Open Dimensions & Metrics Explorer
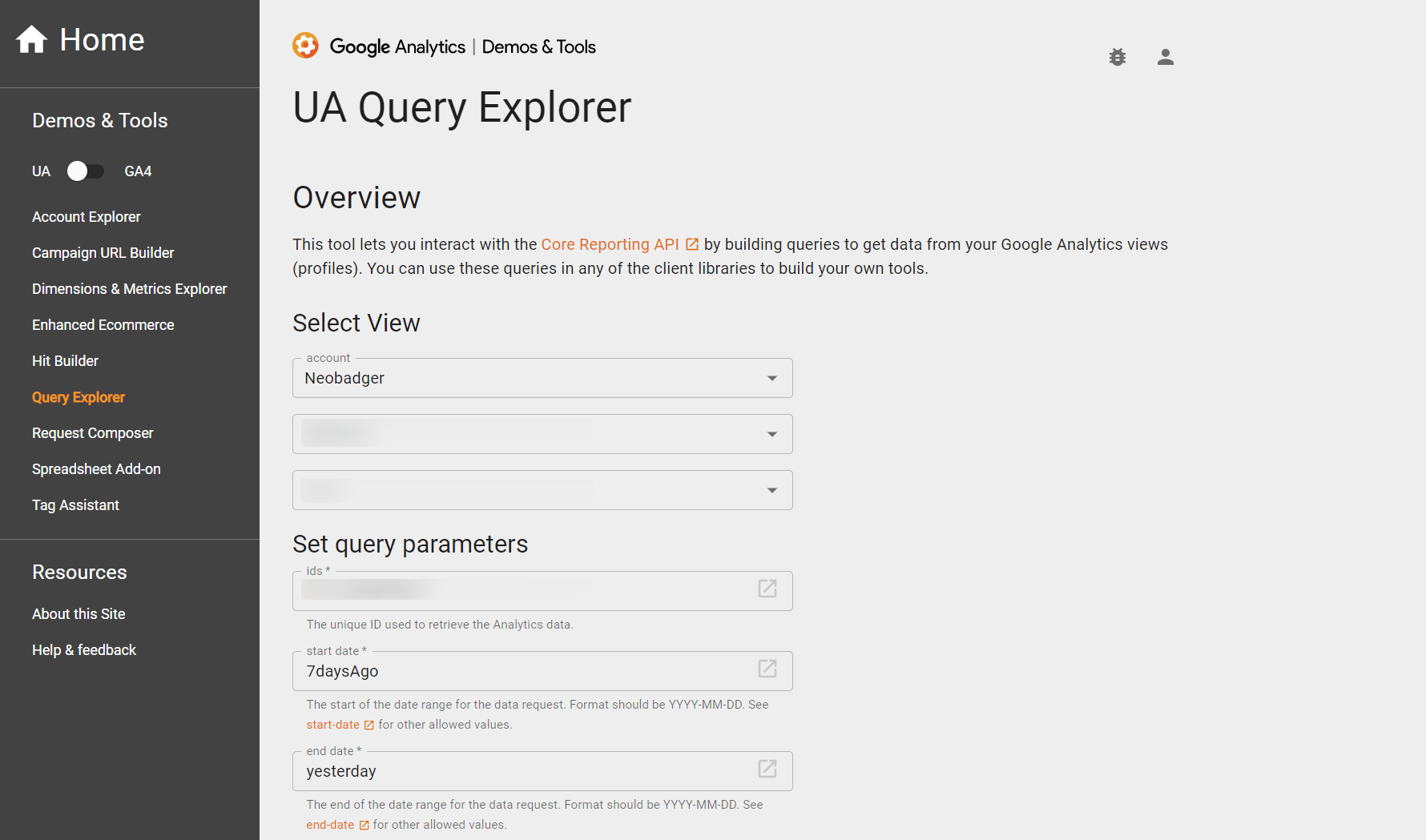1426x840 pixels. click(129, 288)
